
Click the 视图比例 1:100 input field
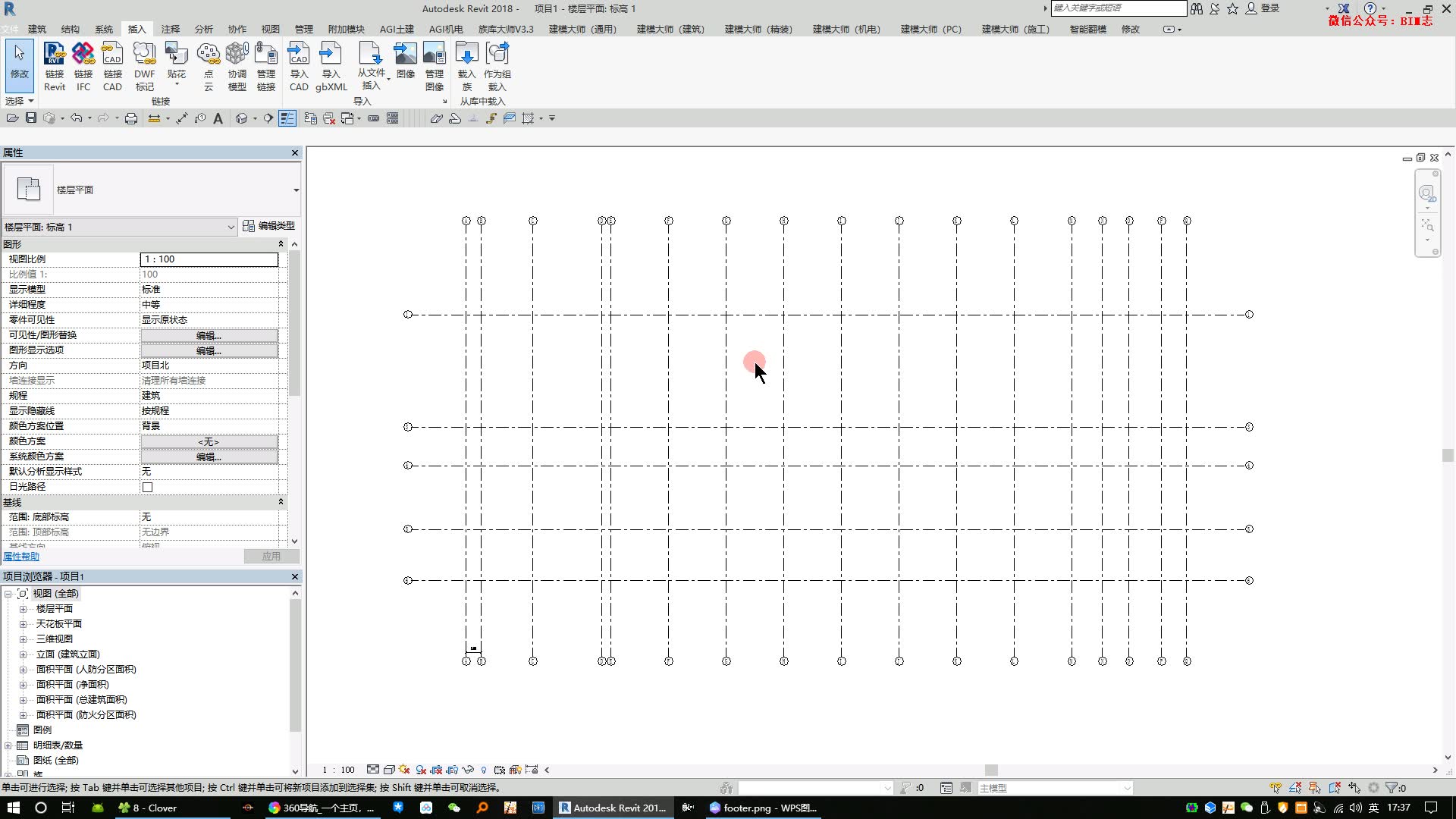click(209, 259)
